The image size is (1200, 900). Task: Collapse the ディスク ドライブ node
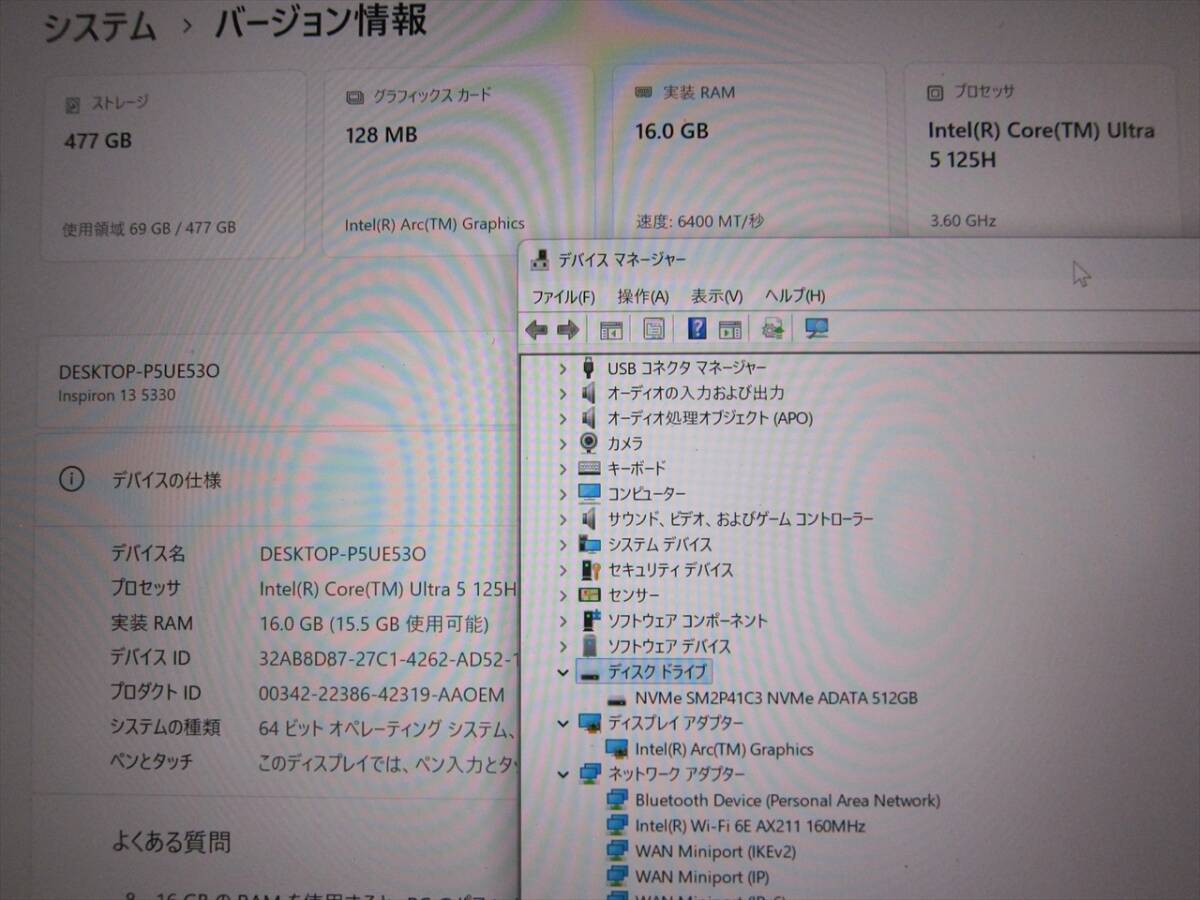tap(563, 672)
